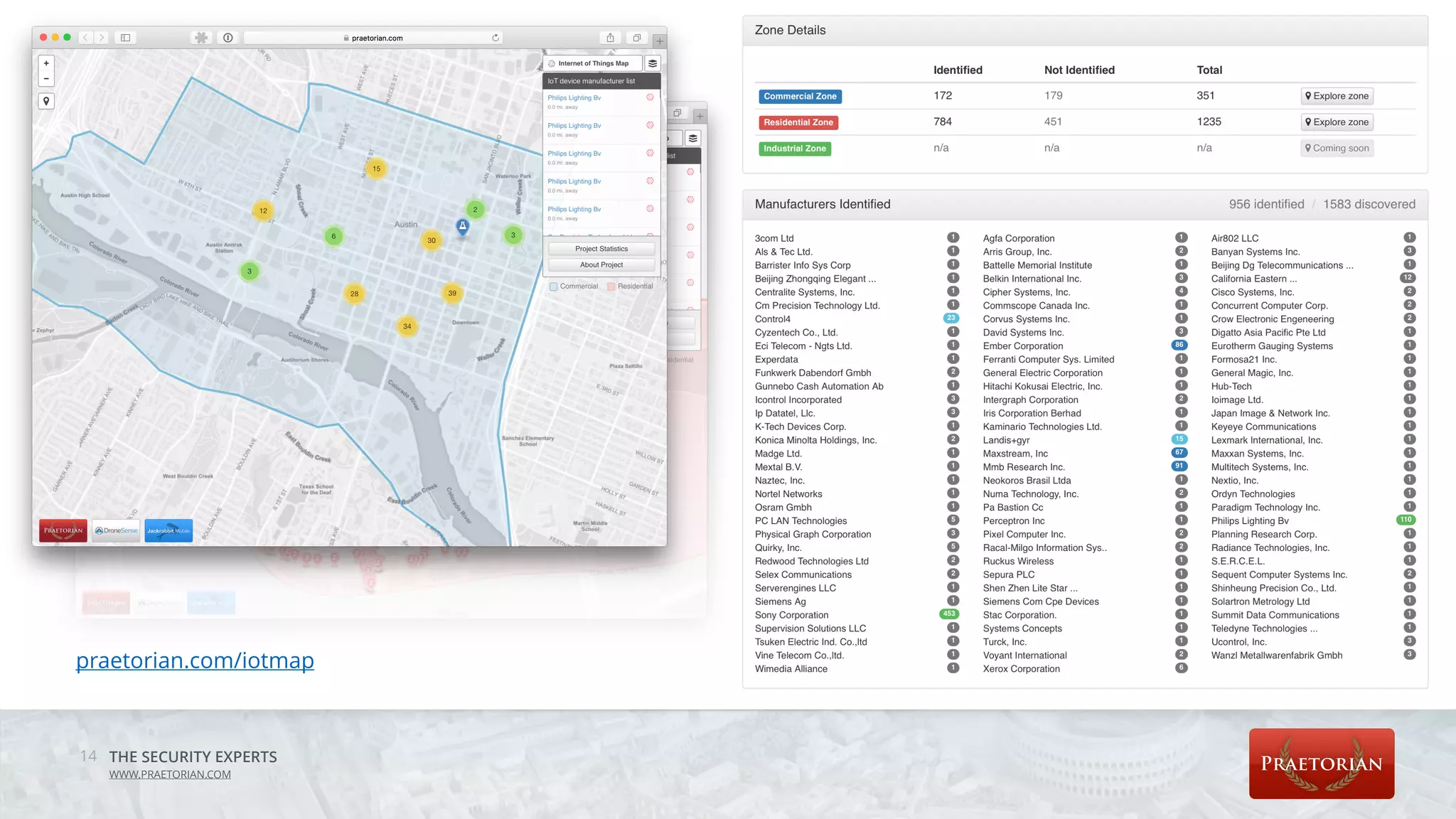The width and height of the screenshot is (1456, 819).
Task: Click About Project button
Action: tap(601, 264)
